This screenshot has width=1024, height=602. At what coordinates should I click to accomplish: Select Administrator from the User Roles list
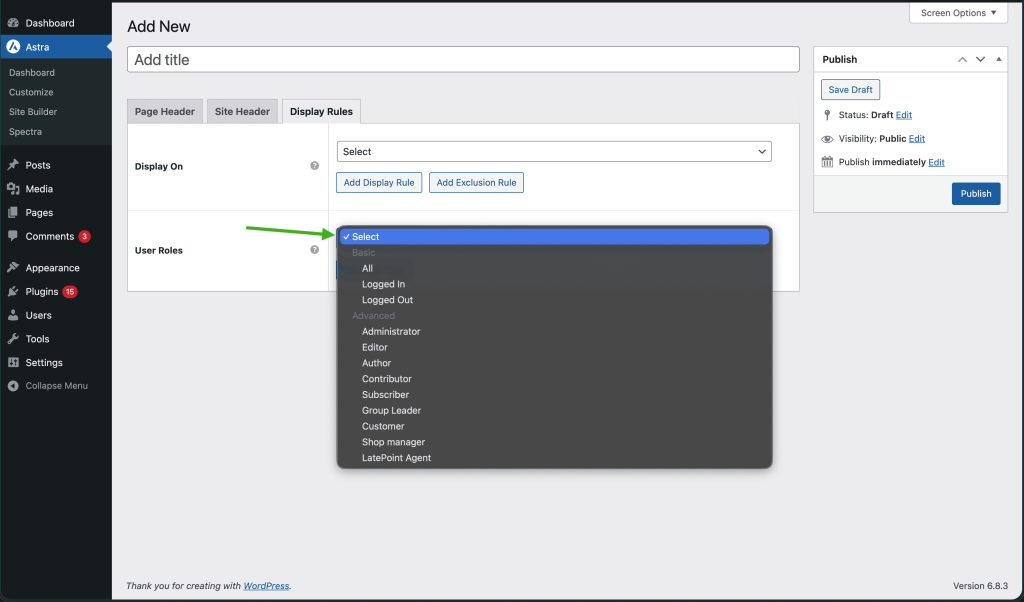[x=390, y=331]
